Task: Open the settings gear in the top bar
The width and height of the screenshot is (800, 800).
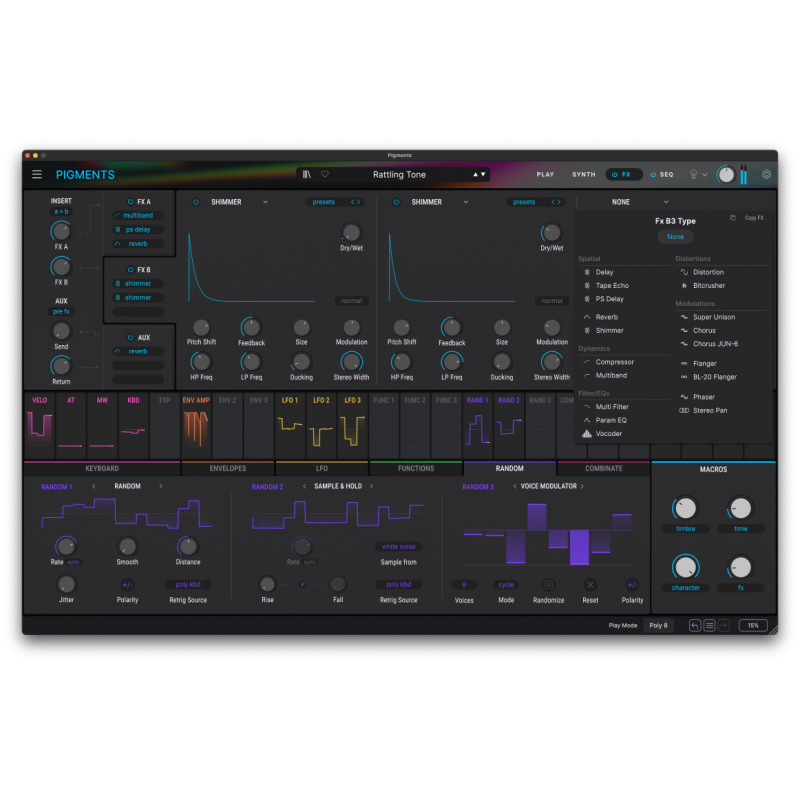Action: click(x=766, y=174)
